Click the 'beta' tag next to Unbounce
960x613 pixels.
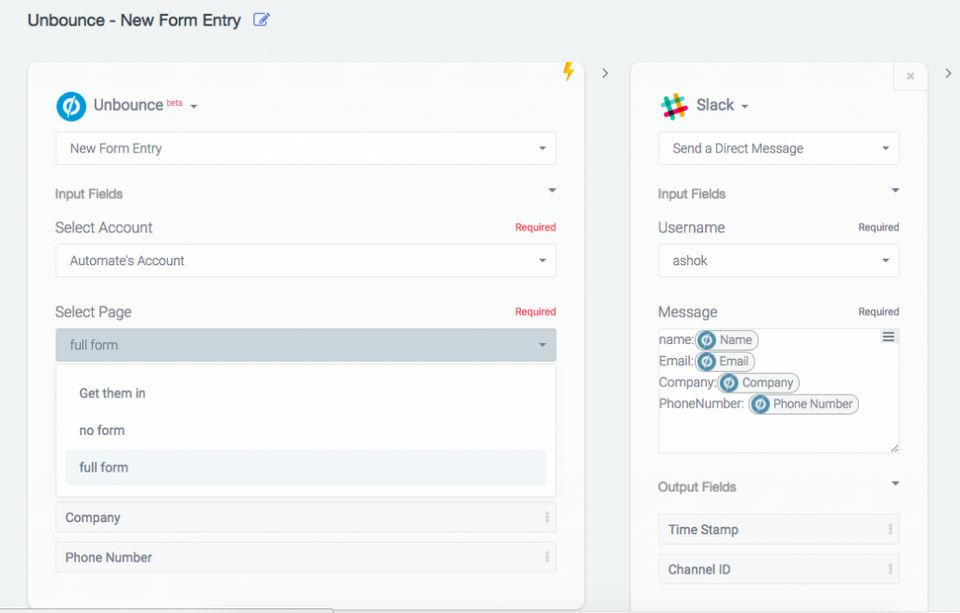174,102
